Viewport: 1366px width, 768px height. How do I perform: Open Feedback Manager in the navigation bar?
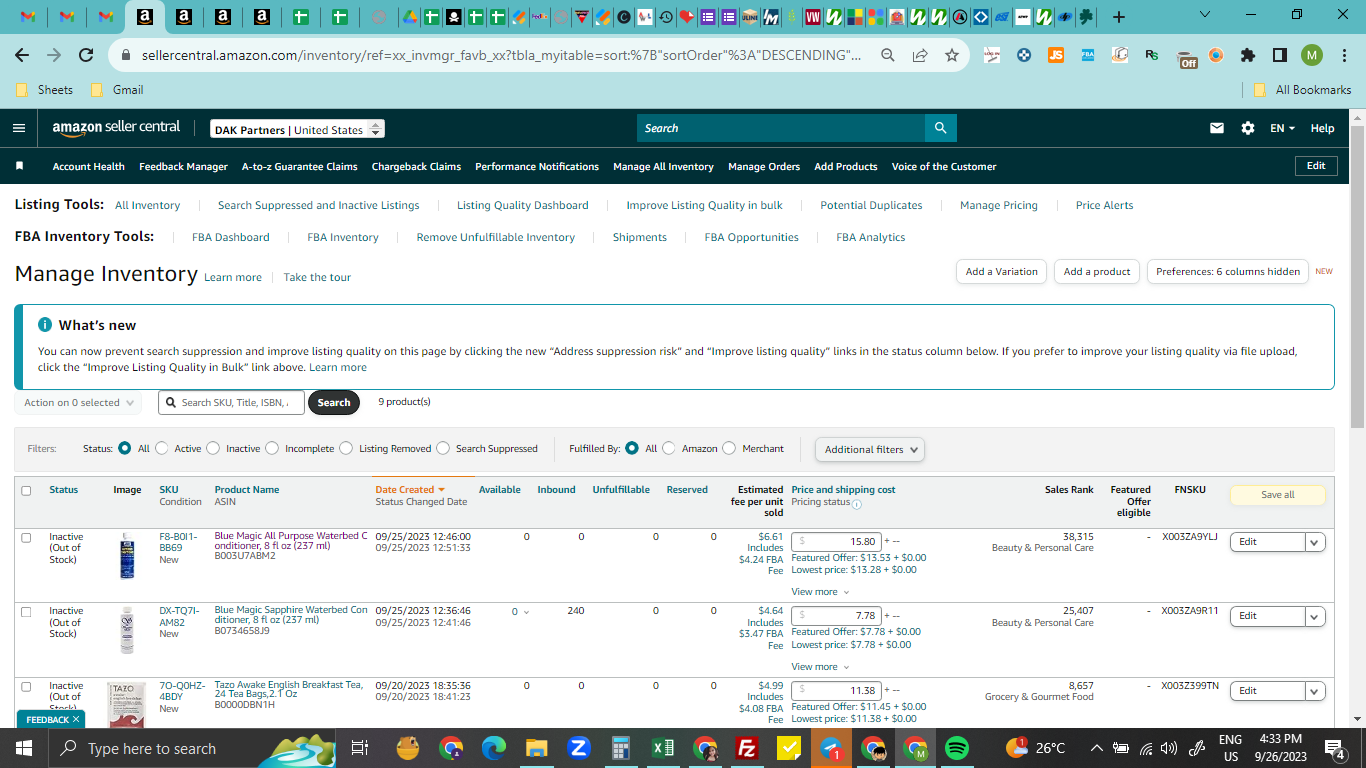click(183, 167)
